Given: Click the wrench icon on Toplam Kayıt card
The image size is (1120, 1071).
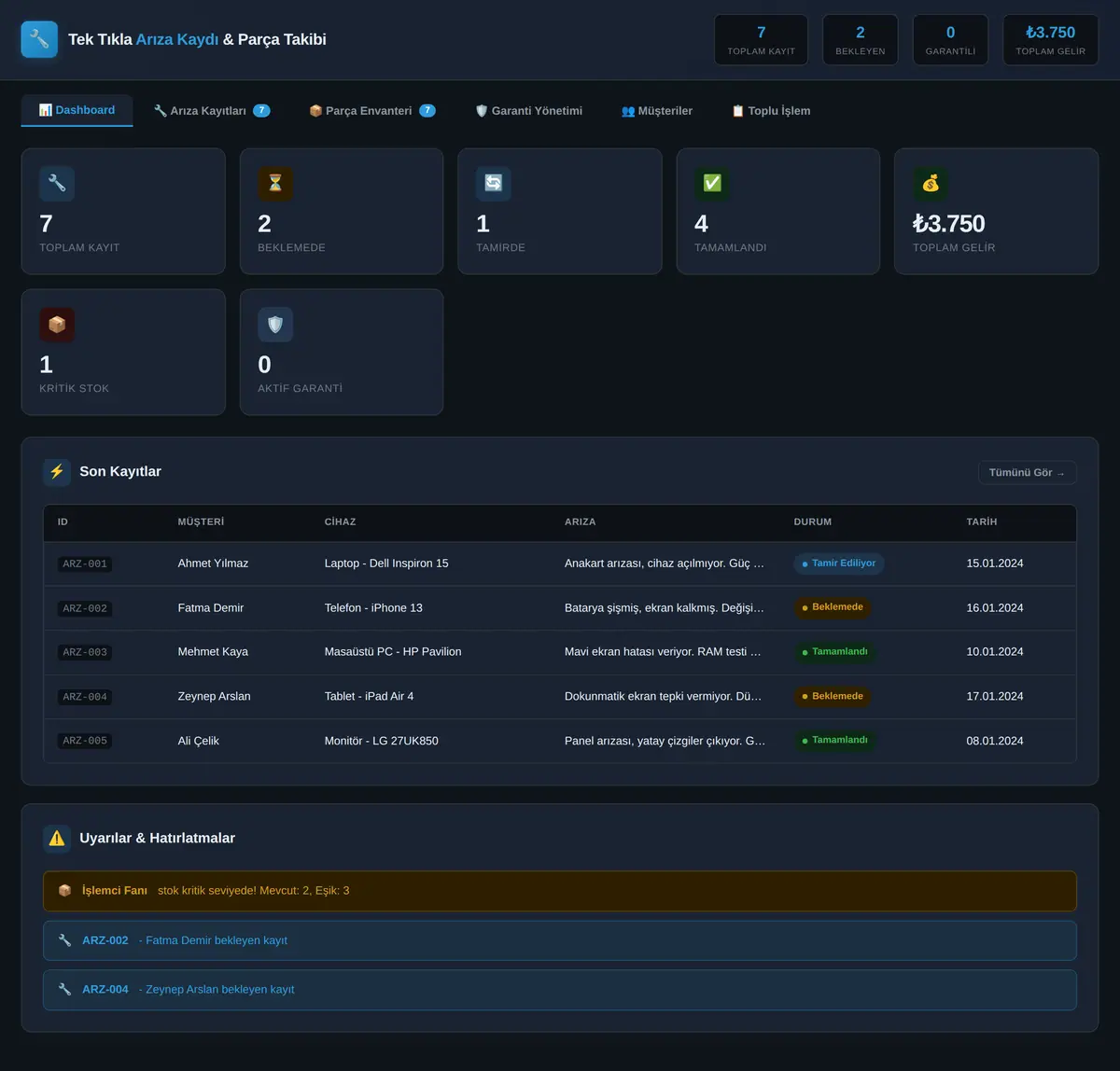Looking at the screenshot, I should pyautogui.click(x=57, y=184).
